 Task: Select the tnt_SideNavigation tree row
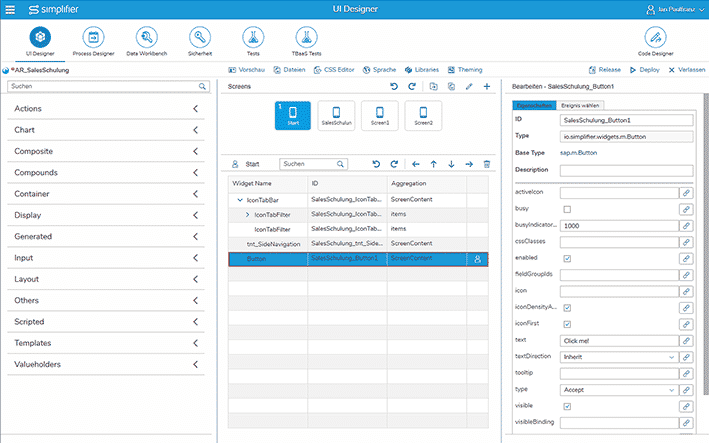coord(358,244)
